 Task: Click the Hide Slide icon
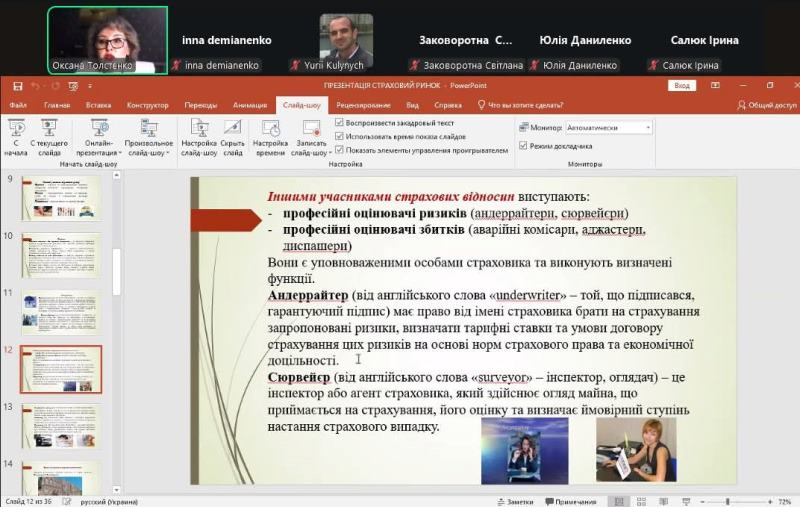pos(233,128)
